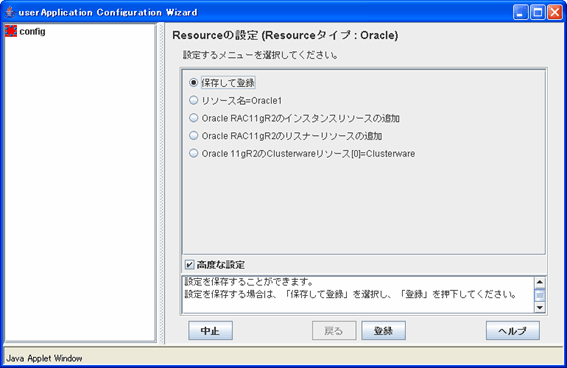
Task: Maximize the Configuration Wizard window
Action: [538, 13]
